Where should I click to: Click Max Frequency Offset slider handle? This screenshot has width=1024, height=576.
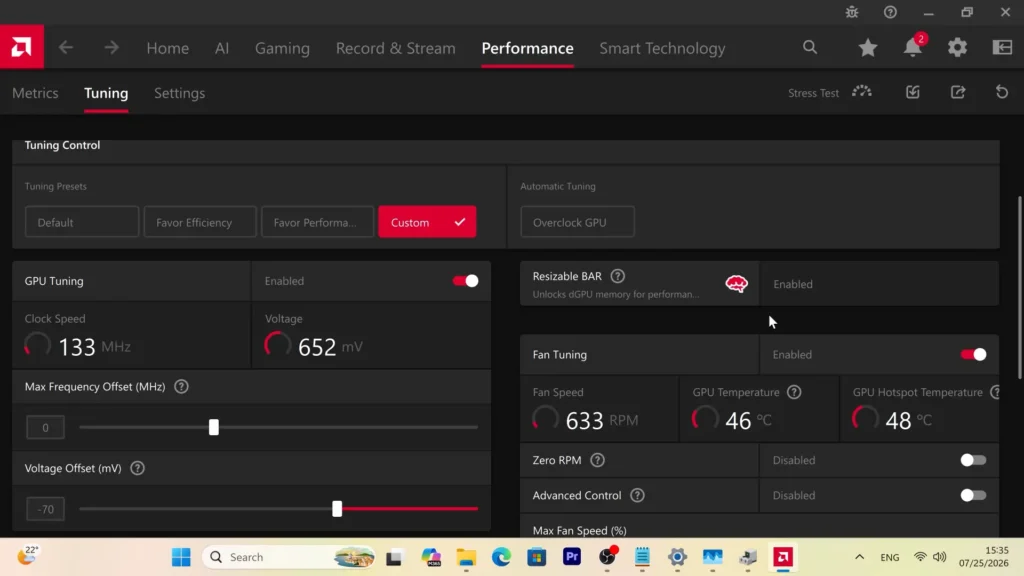214,427
